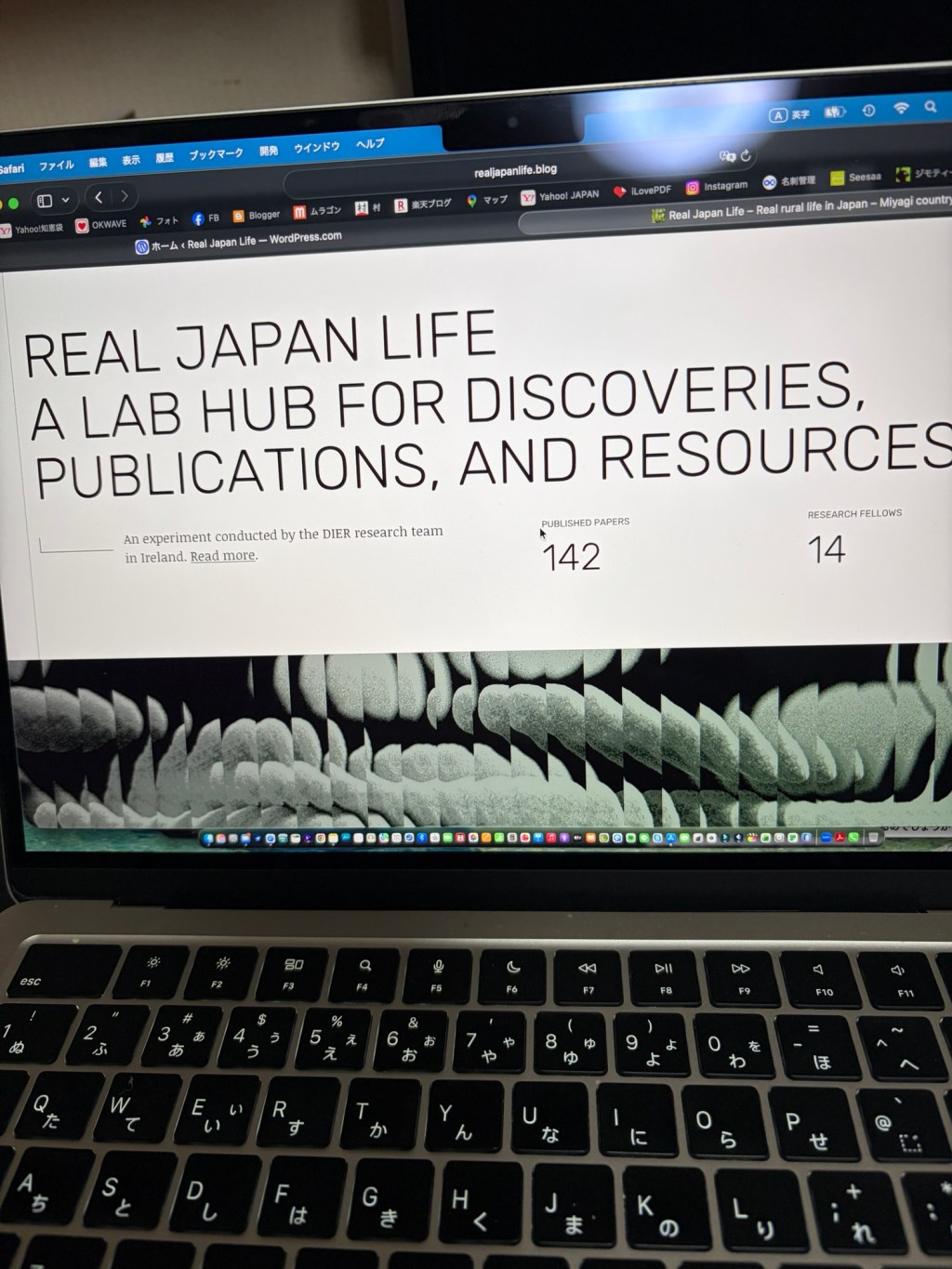The height and width of the screenshot is (1269, 952).
Task: Expand the chevron next to the sidebar button
Action: tap(66, 199)
